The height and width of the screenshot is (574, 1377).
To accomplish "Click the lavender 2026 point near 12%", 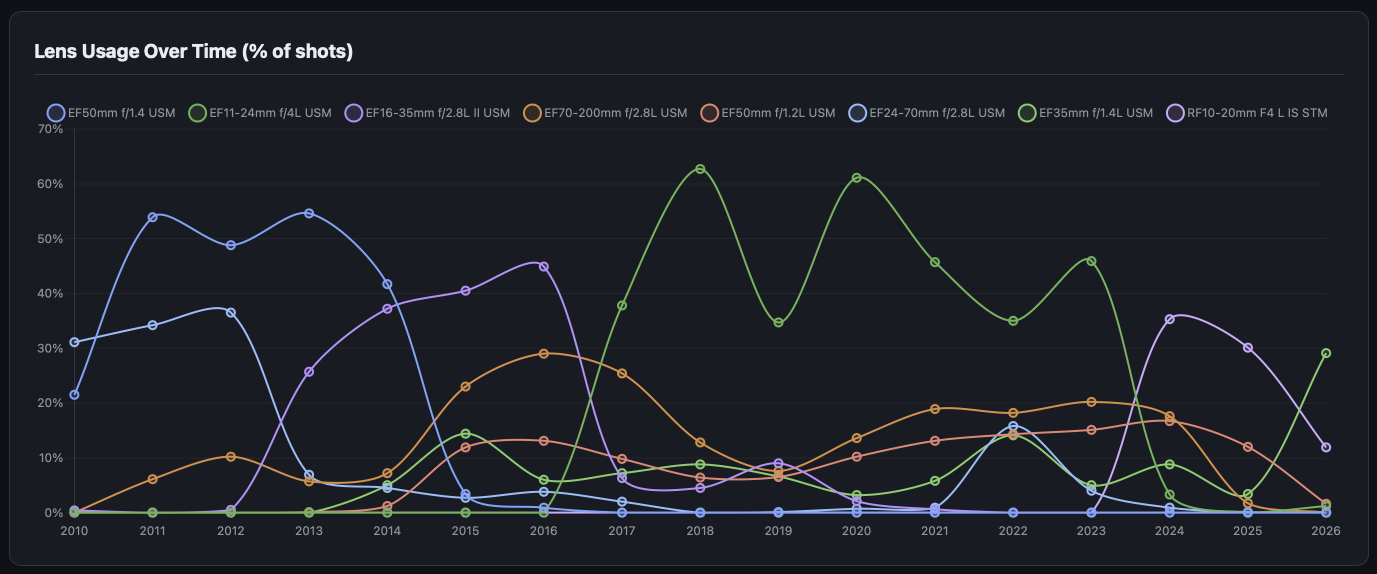I will pyautogui.click(x=1326, y=447).
